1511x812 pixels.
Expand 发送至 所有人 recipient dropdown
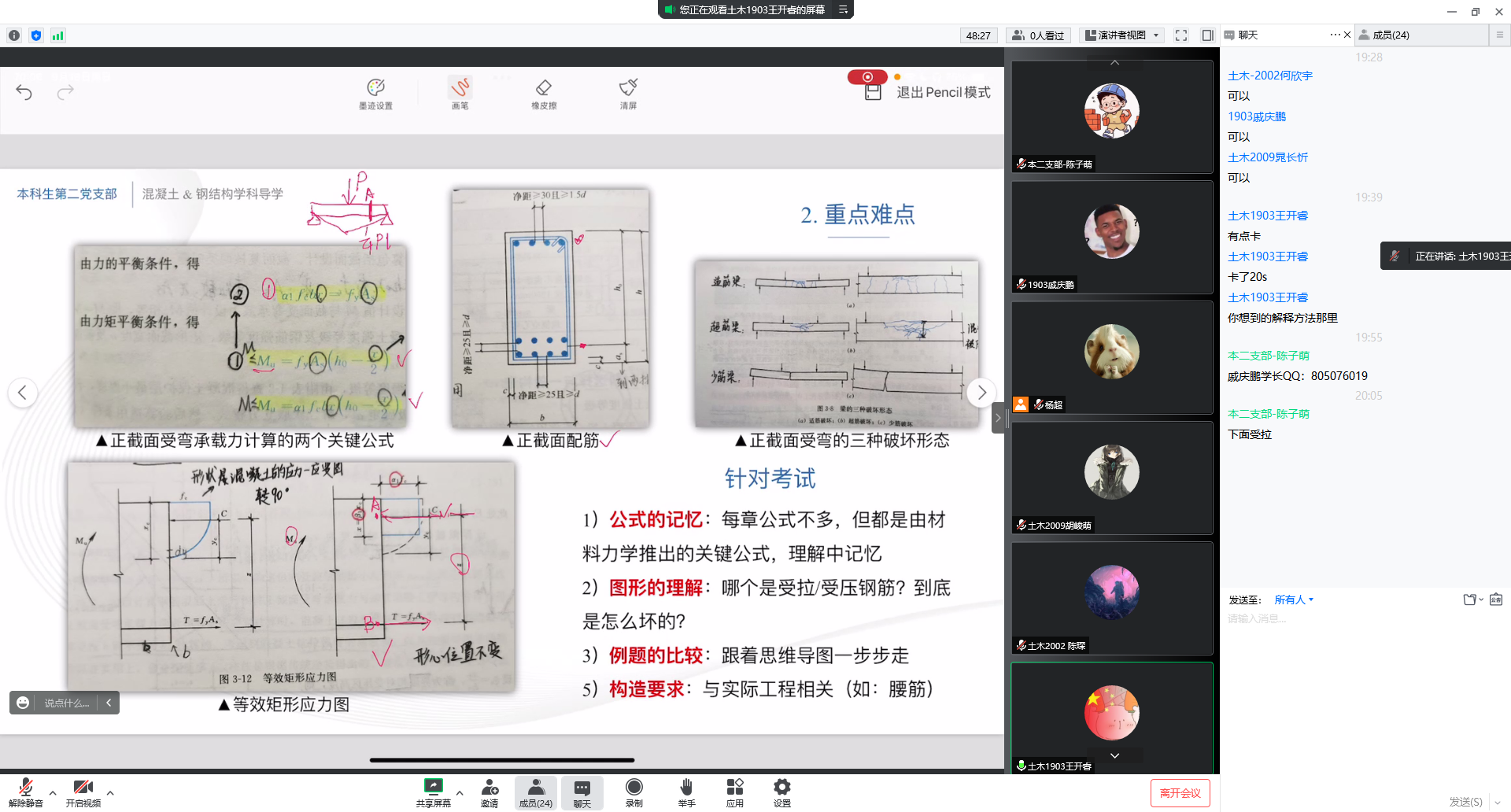point(1294,600)
